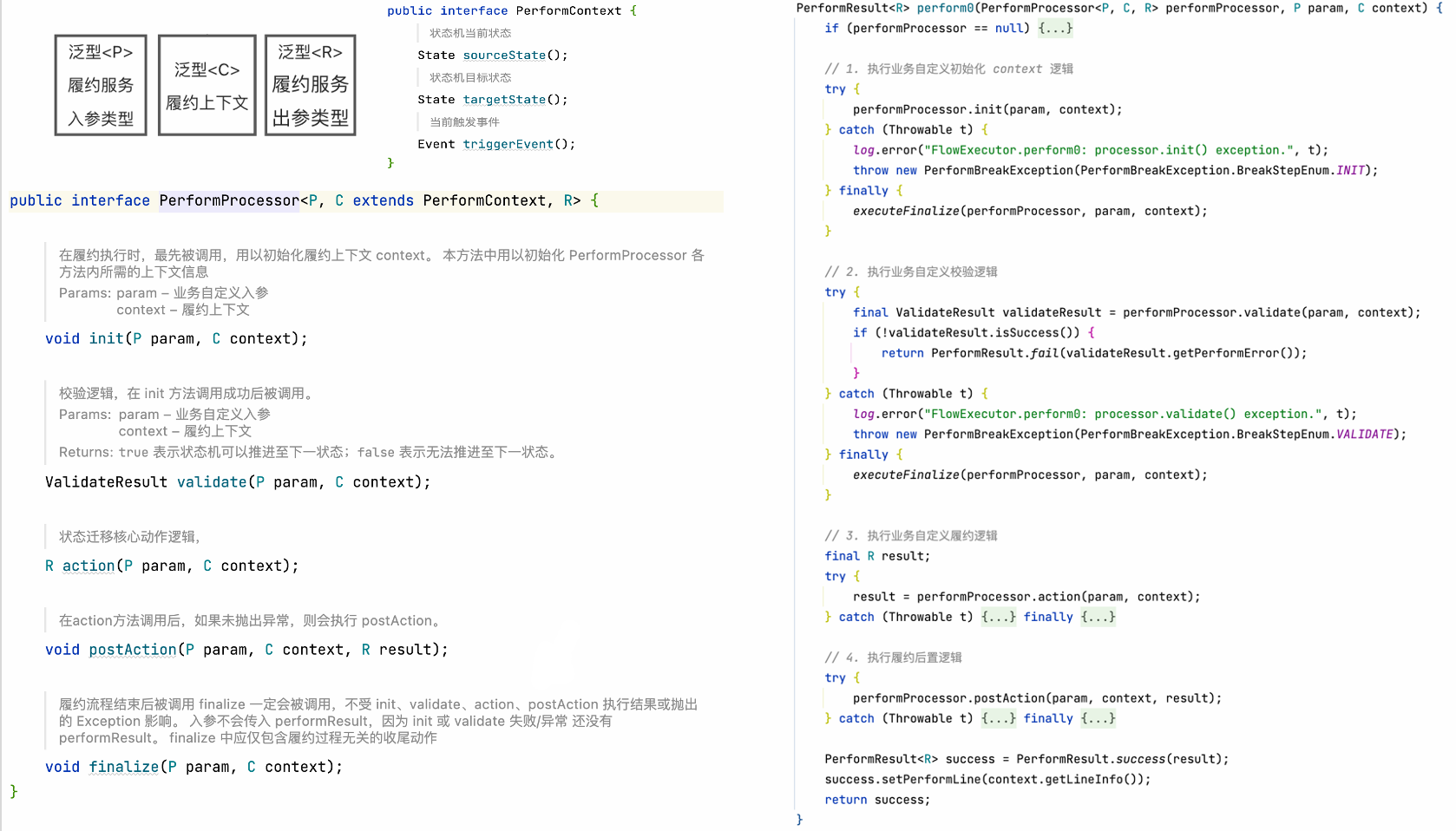Click the executeFinalize call in first finally block
The height and width of the screenshot is (831, 1456).
click(x=906, y=212)
